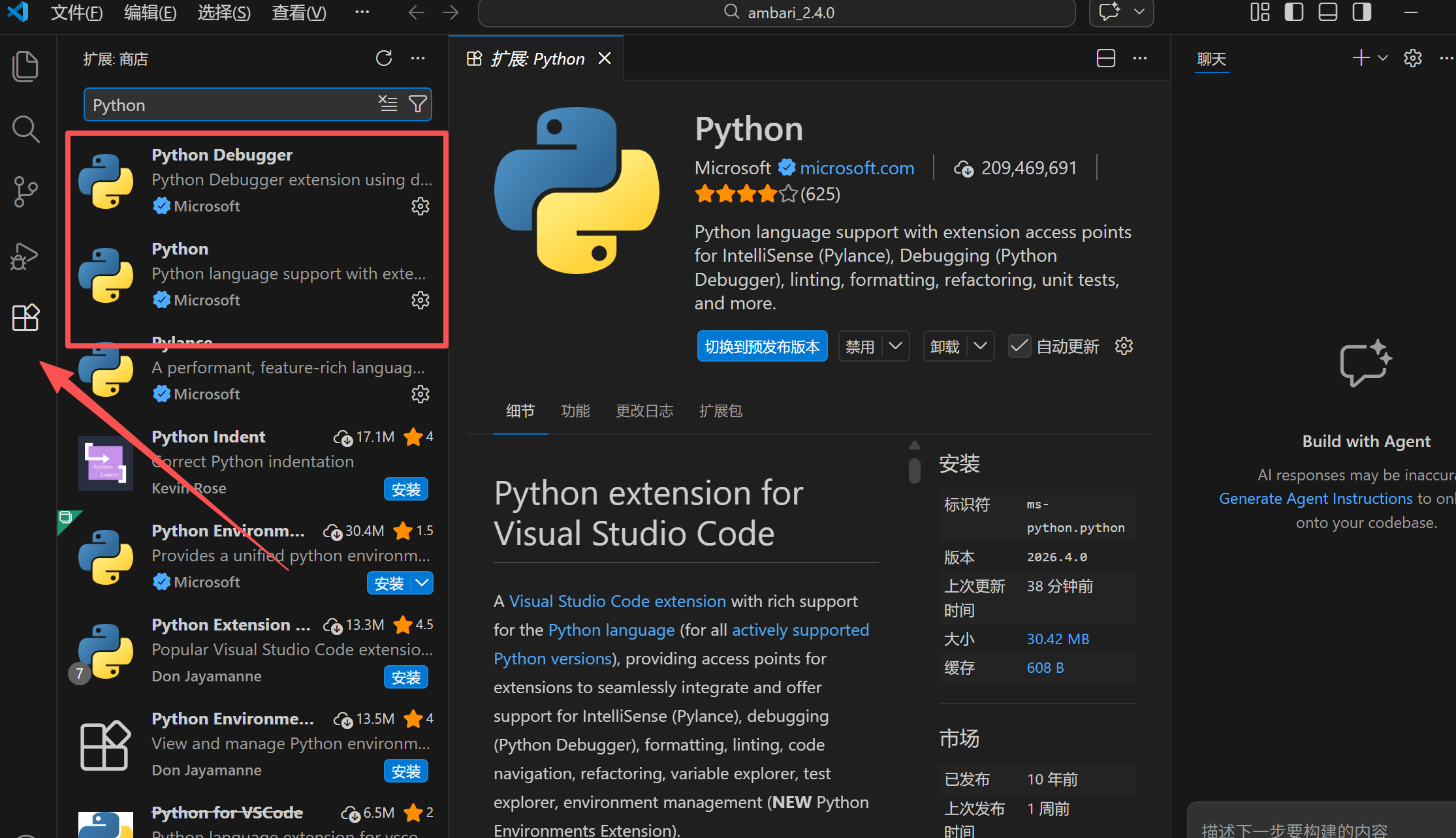Click 切换到预发布版本 button

[762, 346]
